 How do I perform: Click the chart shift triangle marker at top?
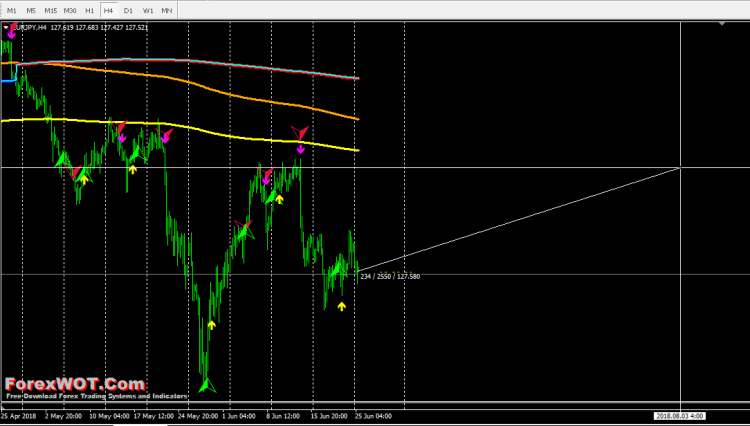pos(722,23)
